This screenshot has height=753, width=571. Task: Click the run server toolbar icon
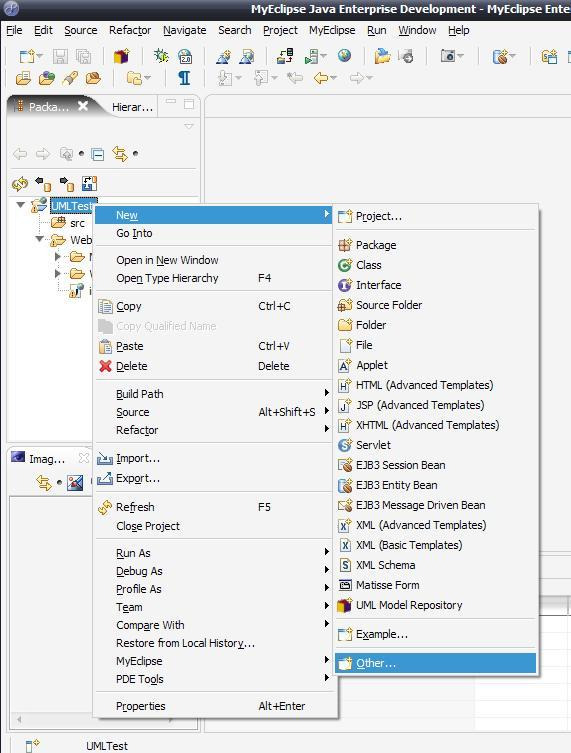point(311,56)
